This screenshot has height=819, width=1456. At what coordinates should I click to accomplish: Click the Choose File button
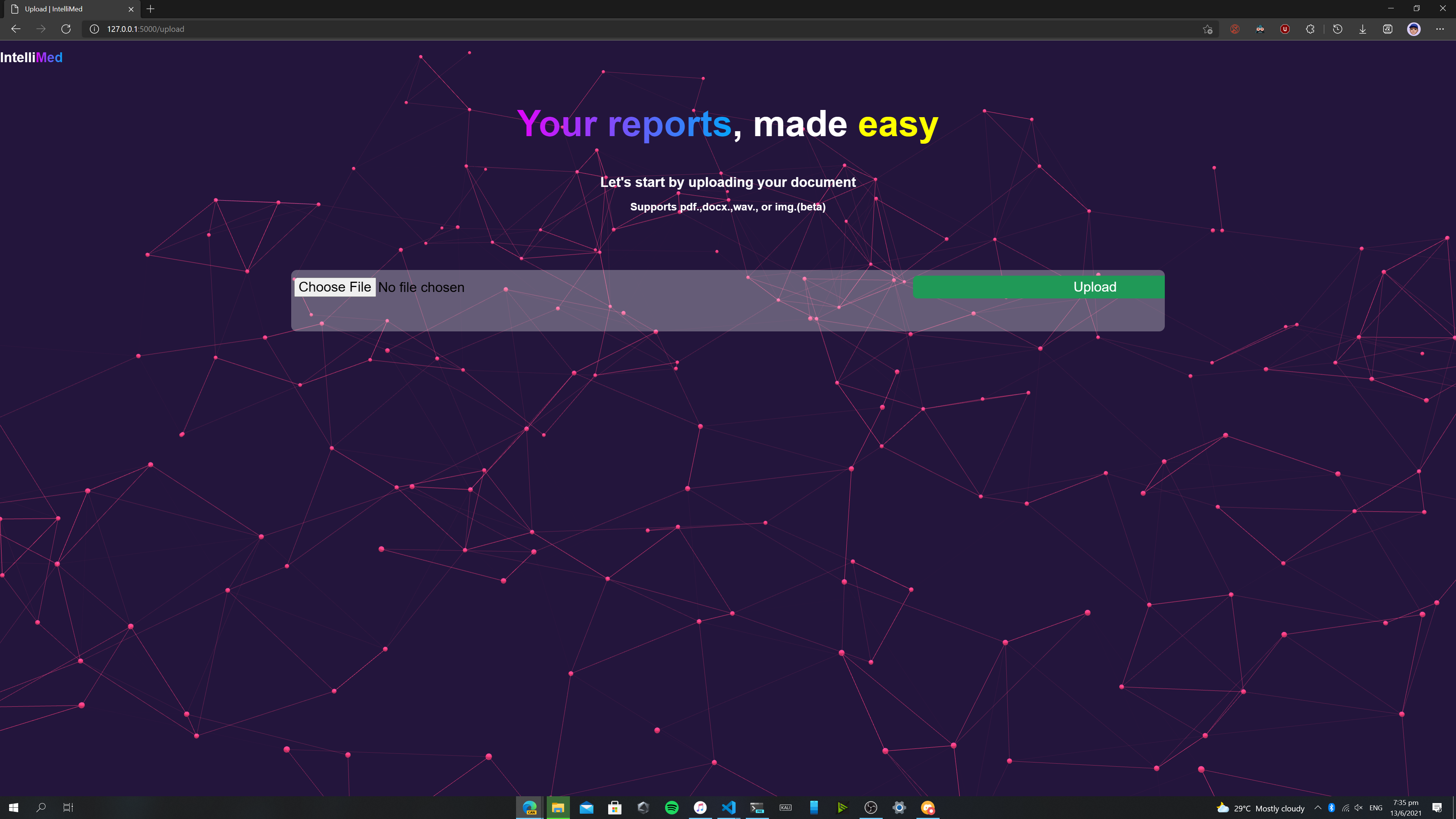tap(334, 287)
